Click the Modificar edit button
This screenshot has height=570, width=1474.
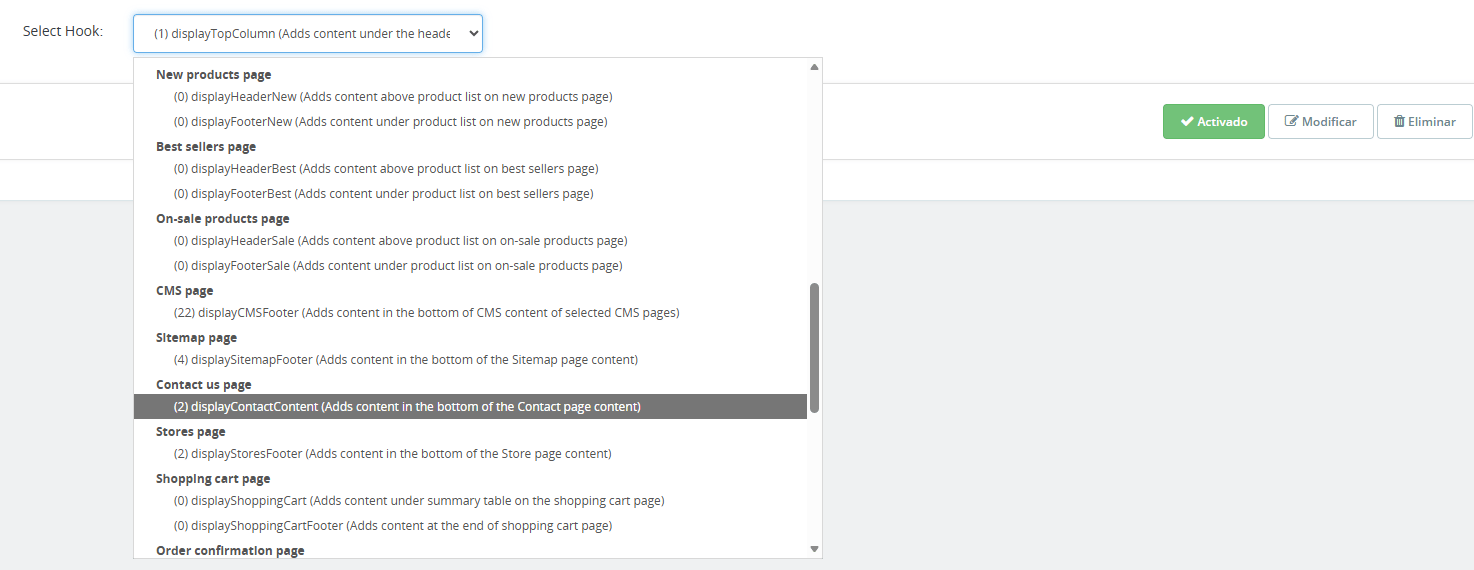[x=1320, y=122]
